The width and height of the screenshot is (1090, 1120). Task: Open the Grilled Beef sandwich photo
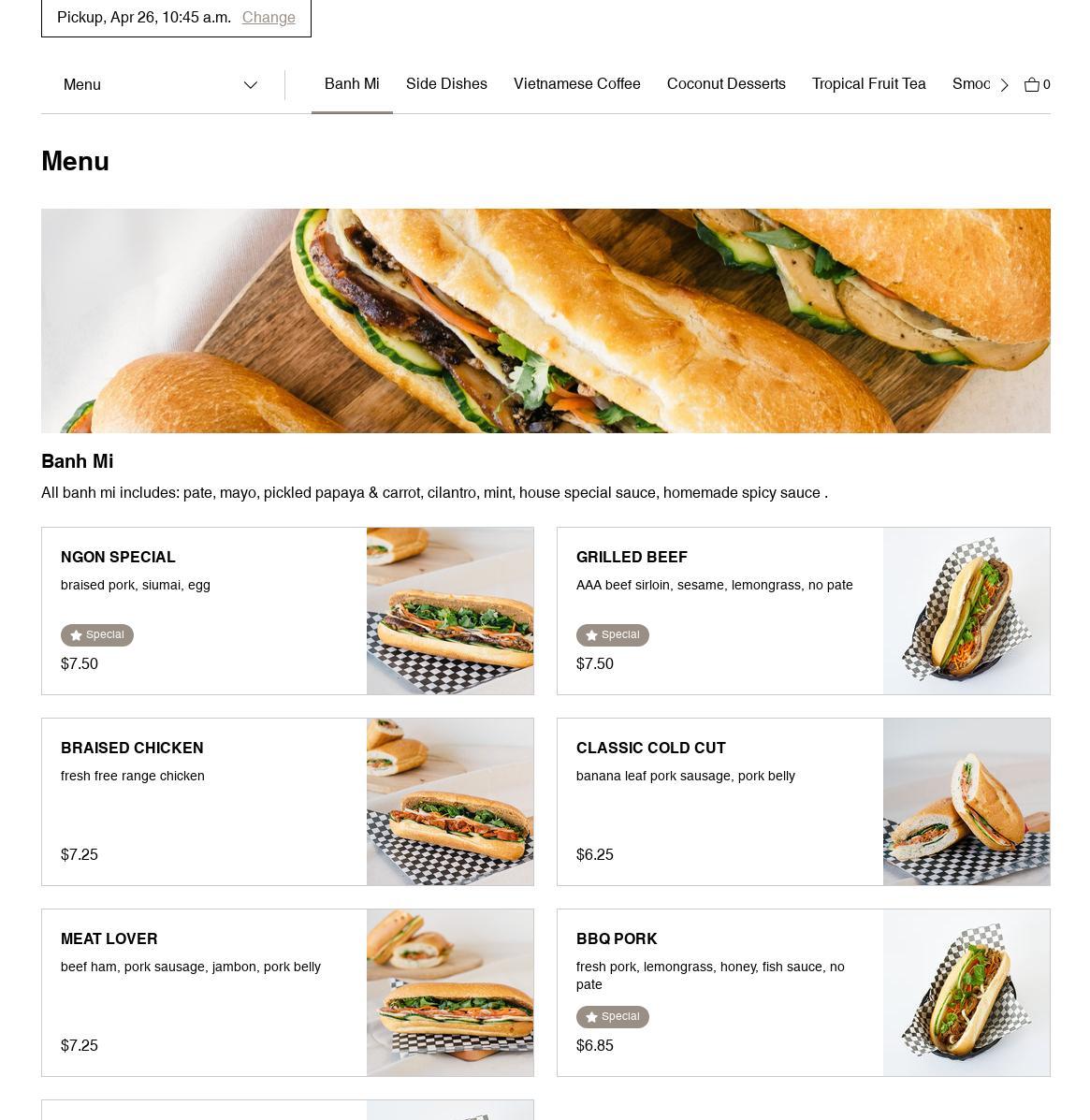coord(966,611)
